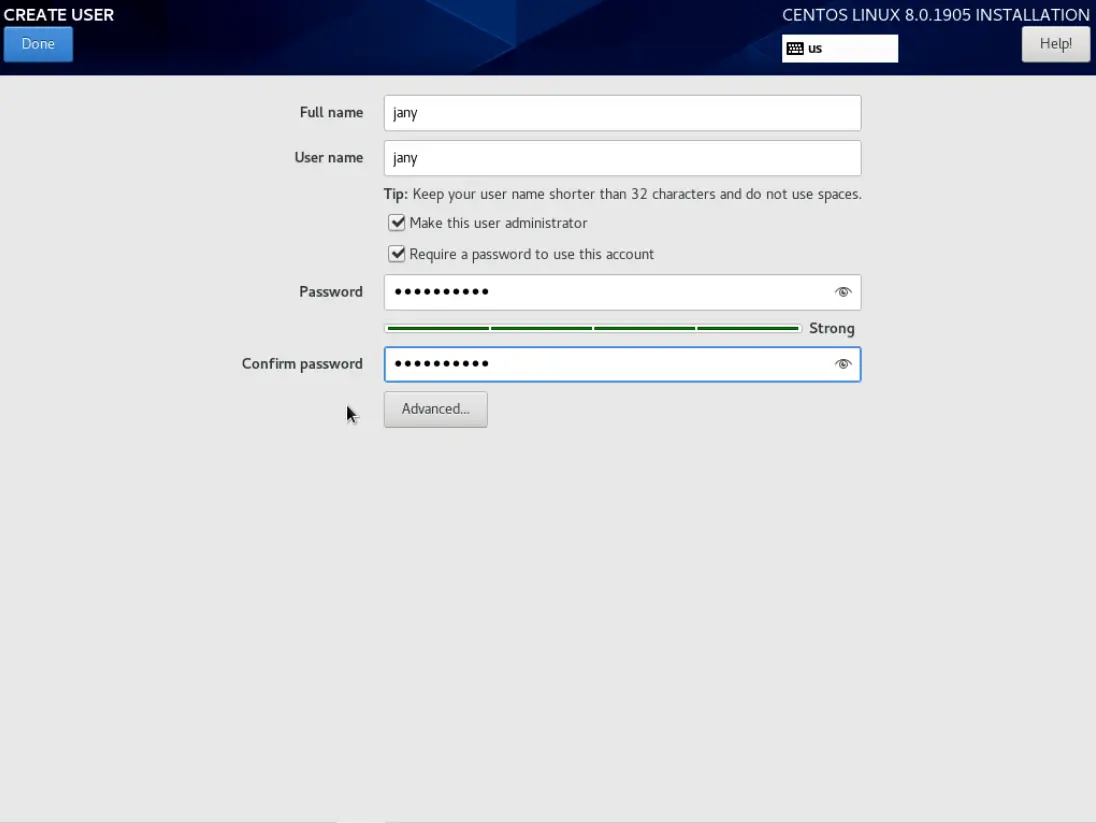Focus the Full name input field
Screen dimensions: 1096x823
622,113
